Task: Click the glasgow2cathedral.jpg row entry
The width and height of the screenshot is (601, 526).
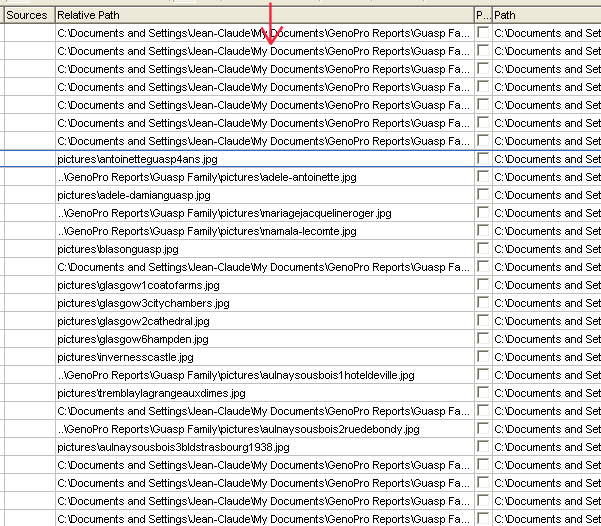Action: point(133,321)
